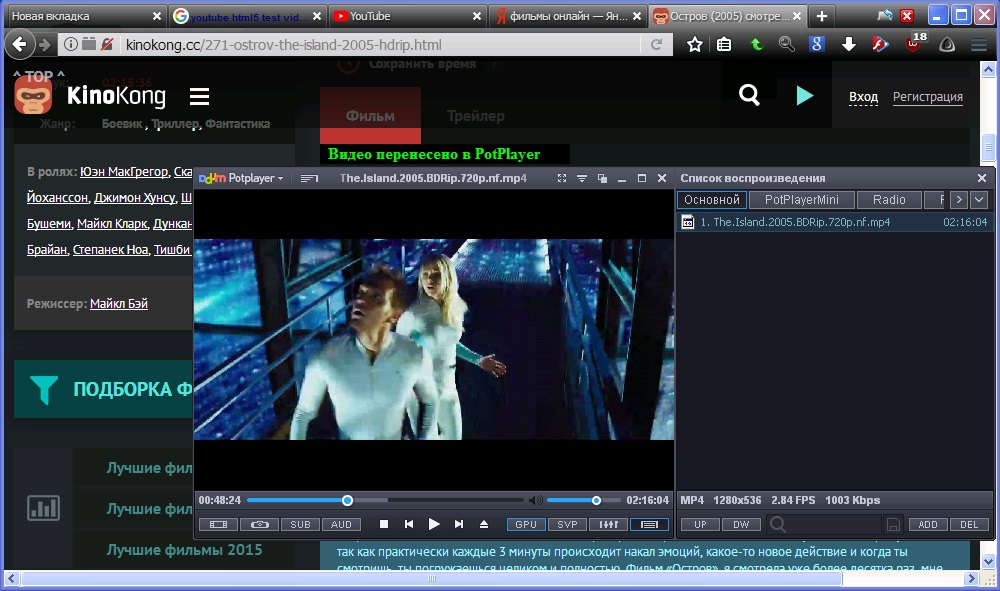
Task: Click the ADD button in the playlist
Action: pyautogui.click(x=928, y=524)
